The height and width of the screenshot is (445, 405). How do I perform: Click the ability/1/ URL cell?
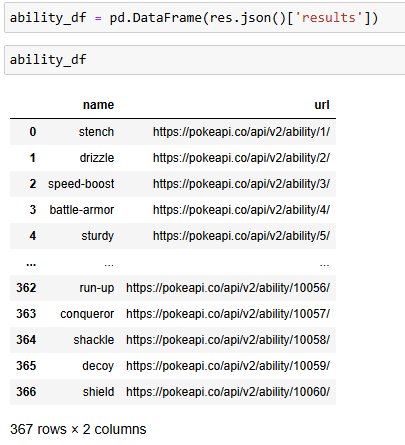point(241,132)
